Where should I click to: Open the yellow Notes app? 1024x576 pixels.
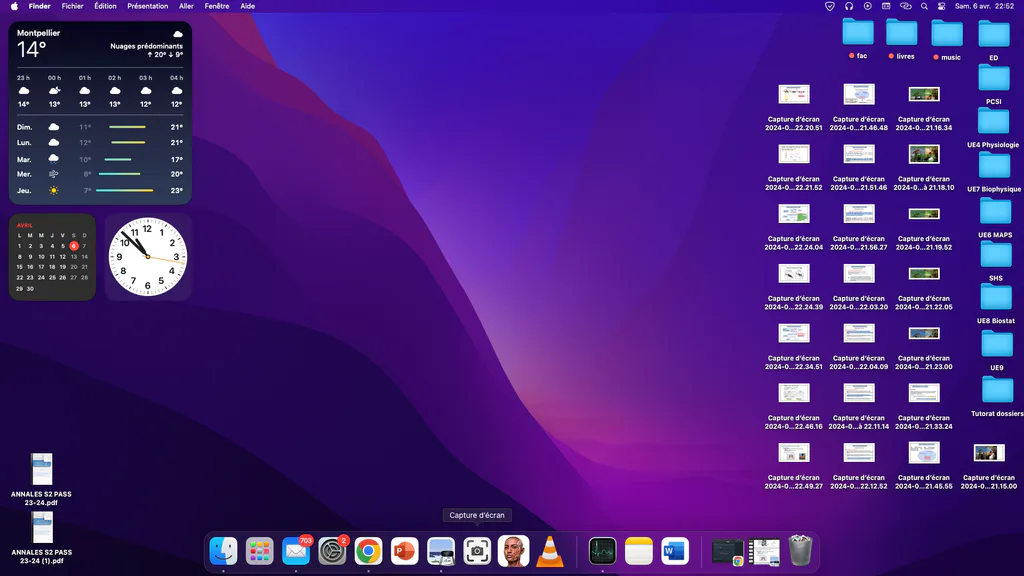[x=639, y=551]
